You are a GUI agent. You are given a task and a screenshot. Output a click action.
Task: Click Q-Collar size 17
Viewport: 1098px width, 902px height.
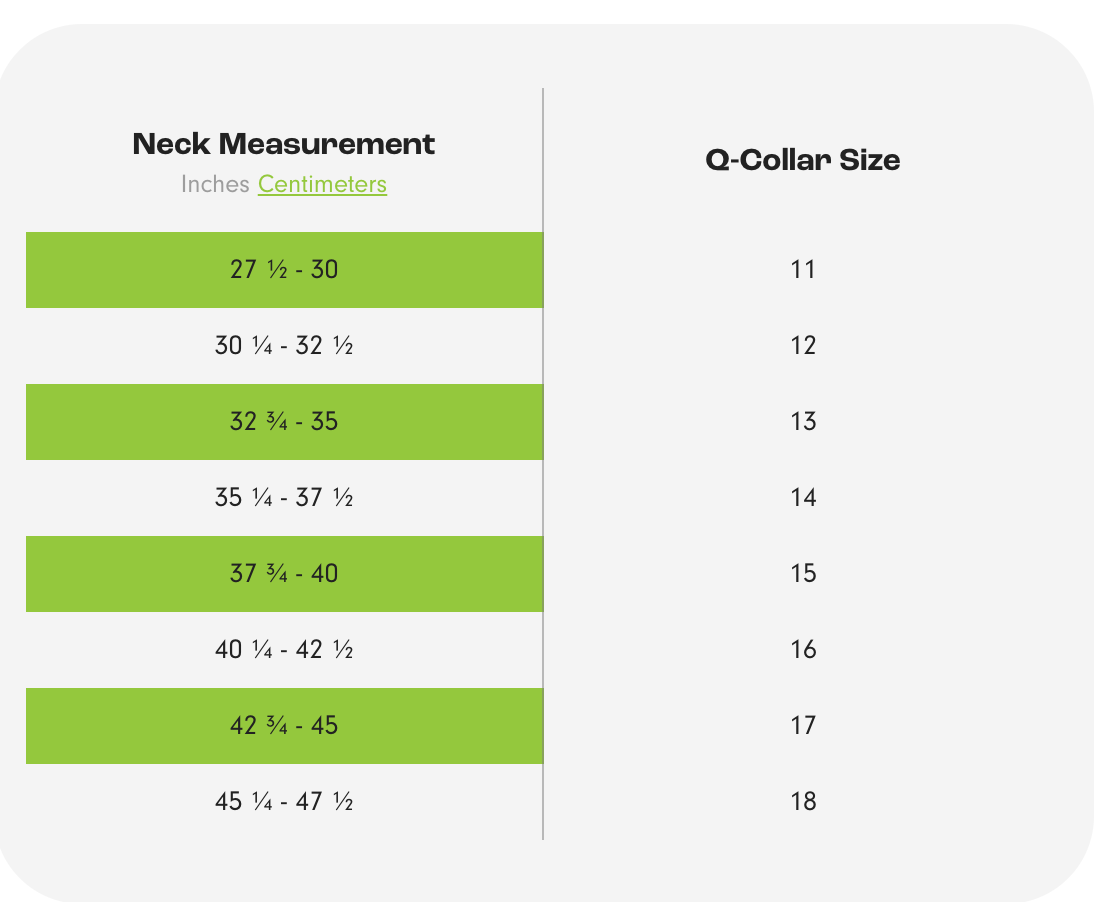tap(803, 726)
